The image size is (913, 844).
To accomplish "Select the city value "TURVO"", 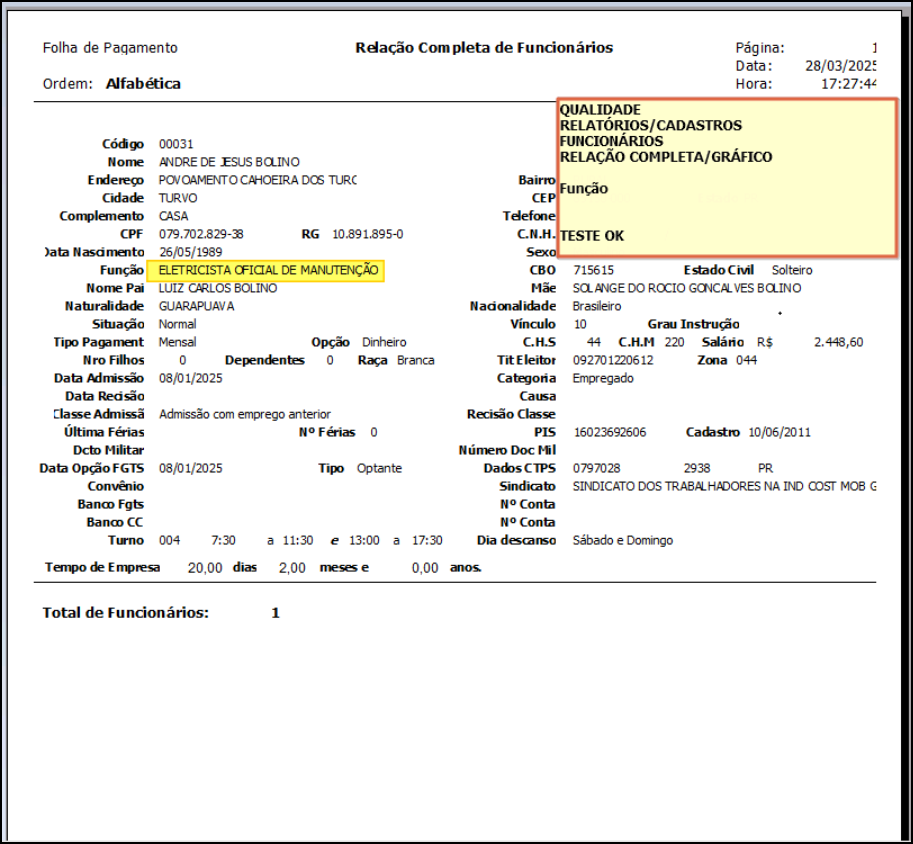I will (x=178, y=198).
